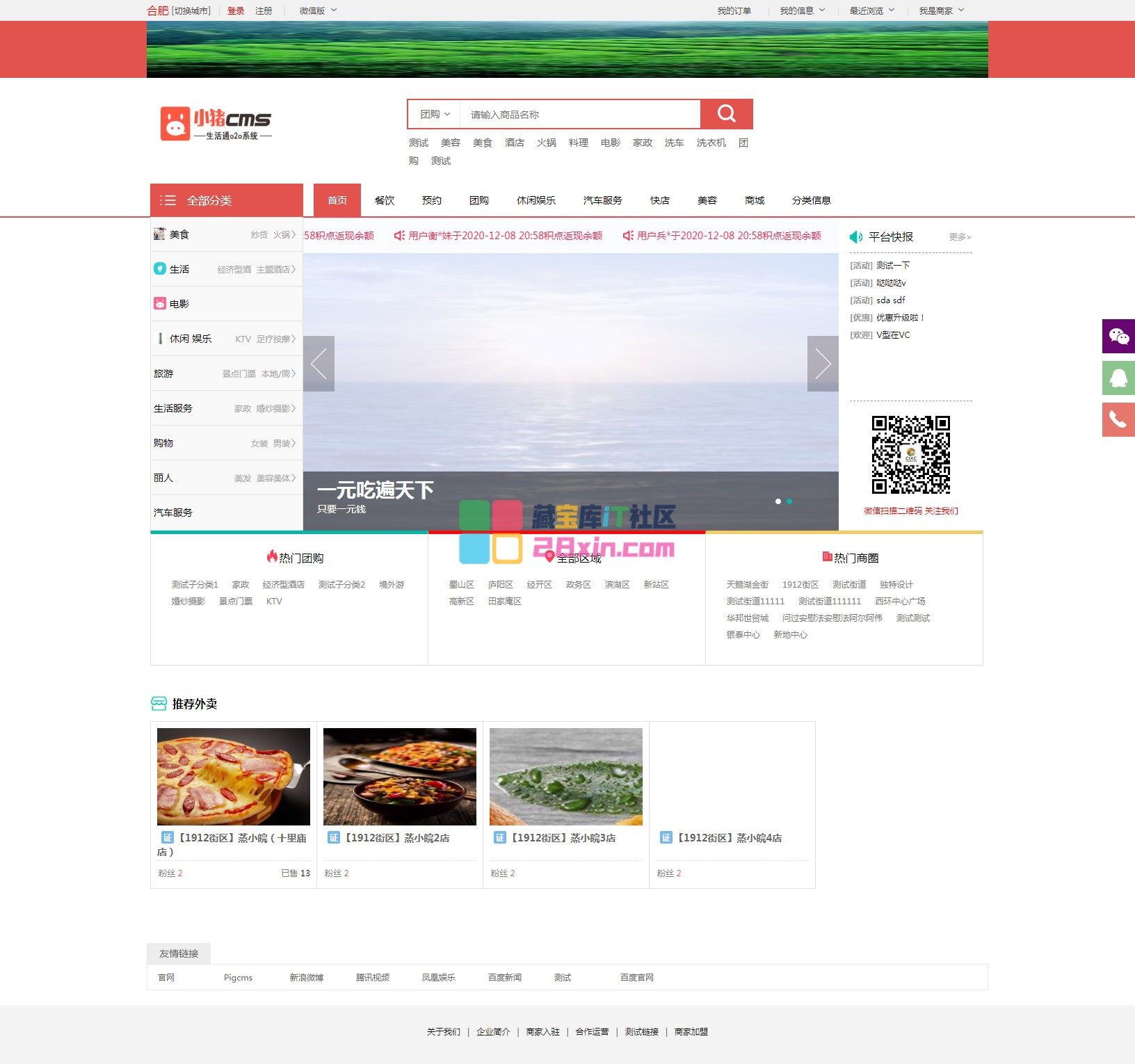
Task: Click the phone contact floating icon
Action: point(1118,420)
